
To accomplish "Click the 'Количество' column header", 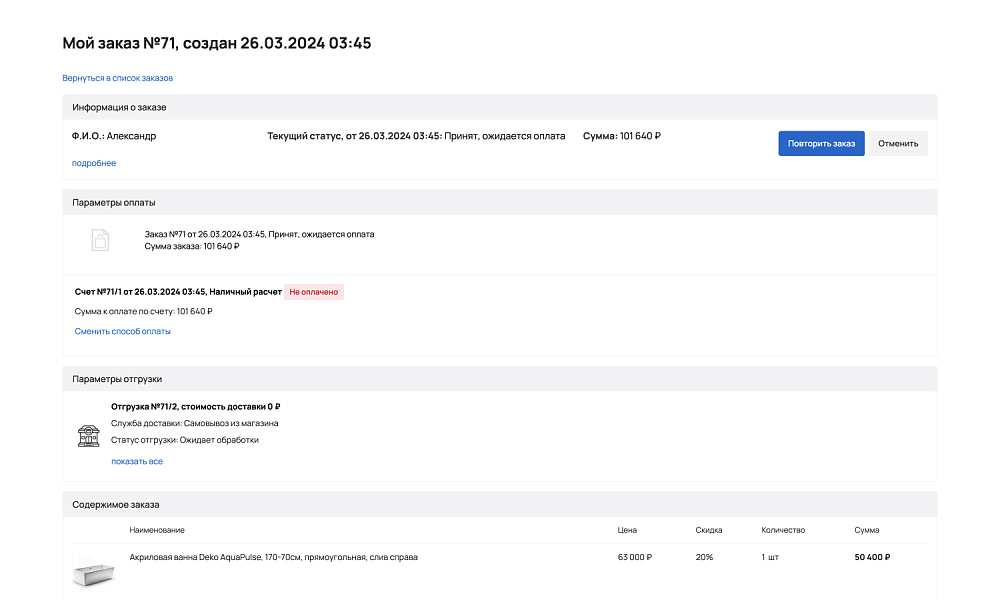I will pos(782,530).
